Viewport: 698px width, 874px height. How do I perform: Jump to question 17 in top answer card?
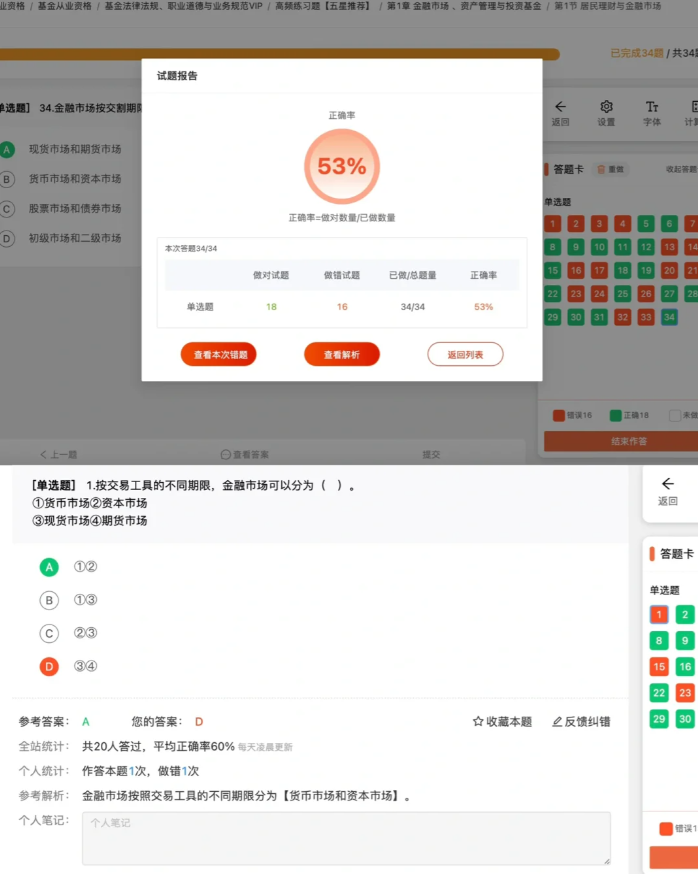[x=599, y=270]
